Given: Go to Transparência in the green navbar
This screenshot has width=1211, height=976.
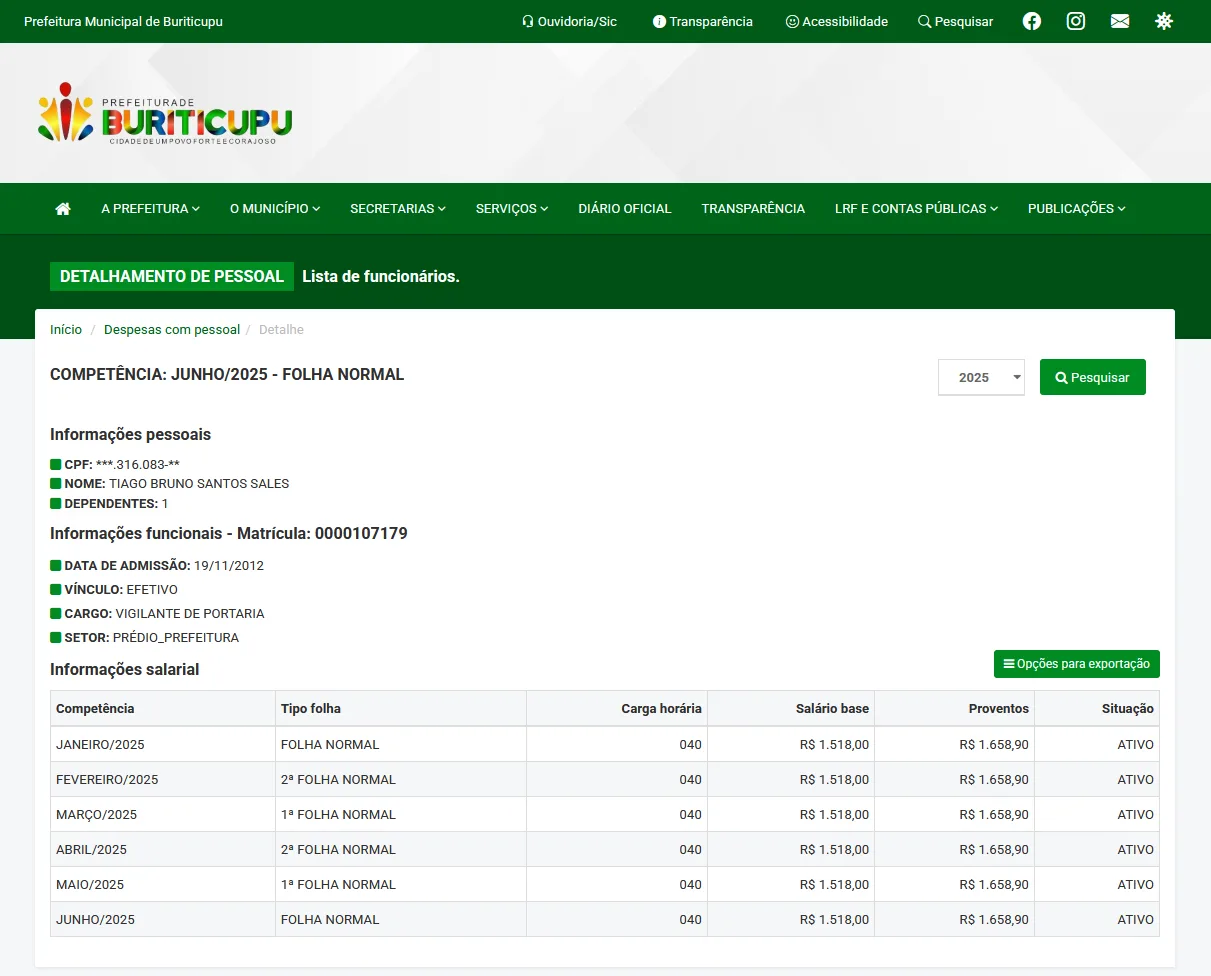Looking at the screenshot, I should [753, 209].
